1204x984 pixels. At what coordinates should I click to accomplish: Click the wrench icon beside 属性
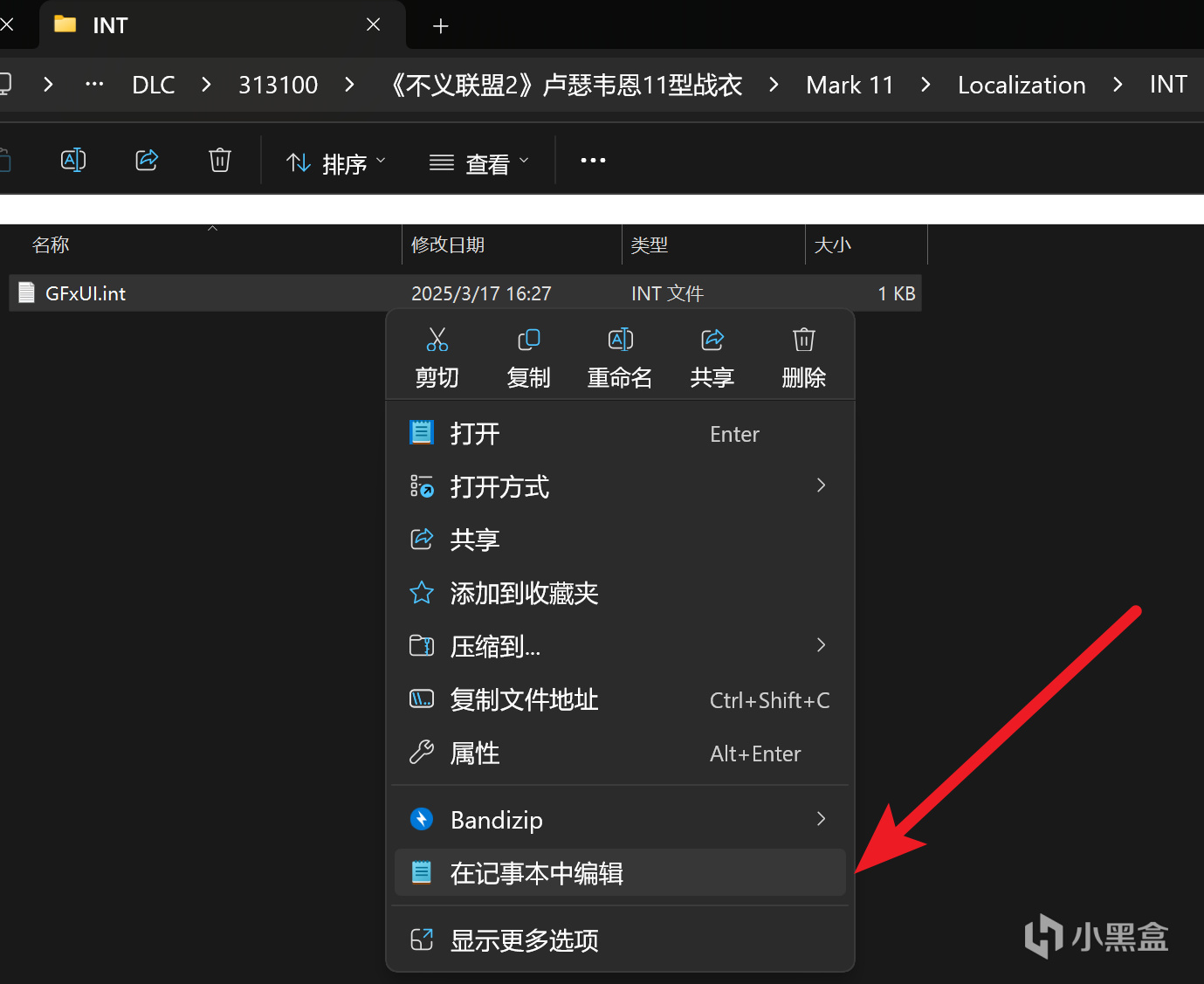422,753
